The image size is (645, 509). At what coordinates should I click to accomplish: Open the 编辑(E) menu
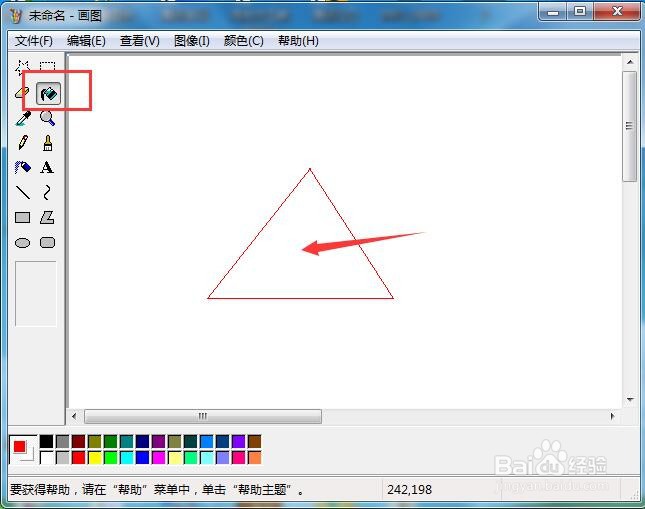click(x=86, y=41)
